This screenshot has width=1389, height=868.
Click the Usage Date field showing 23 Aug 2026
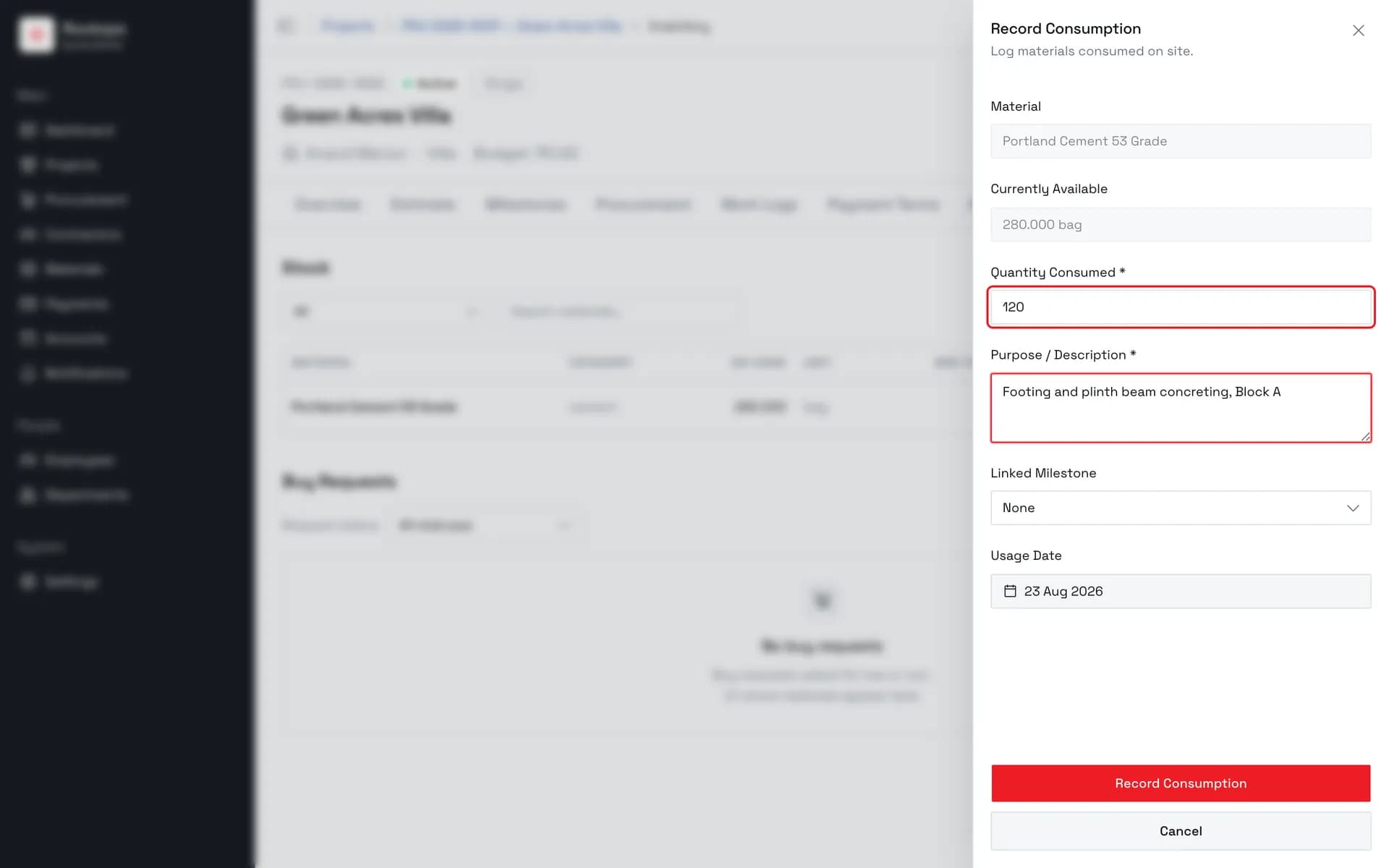coord(1181,591)
